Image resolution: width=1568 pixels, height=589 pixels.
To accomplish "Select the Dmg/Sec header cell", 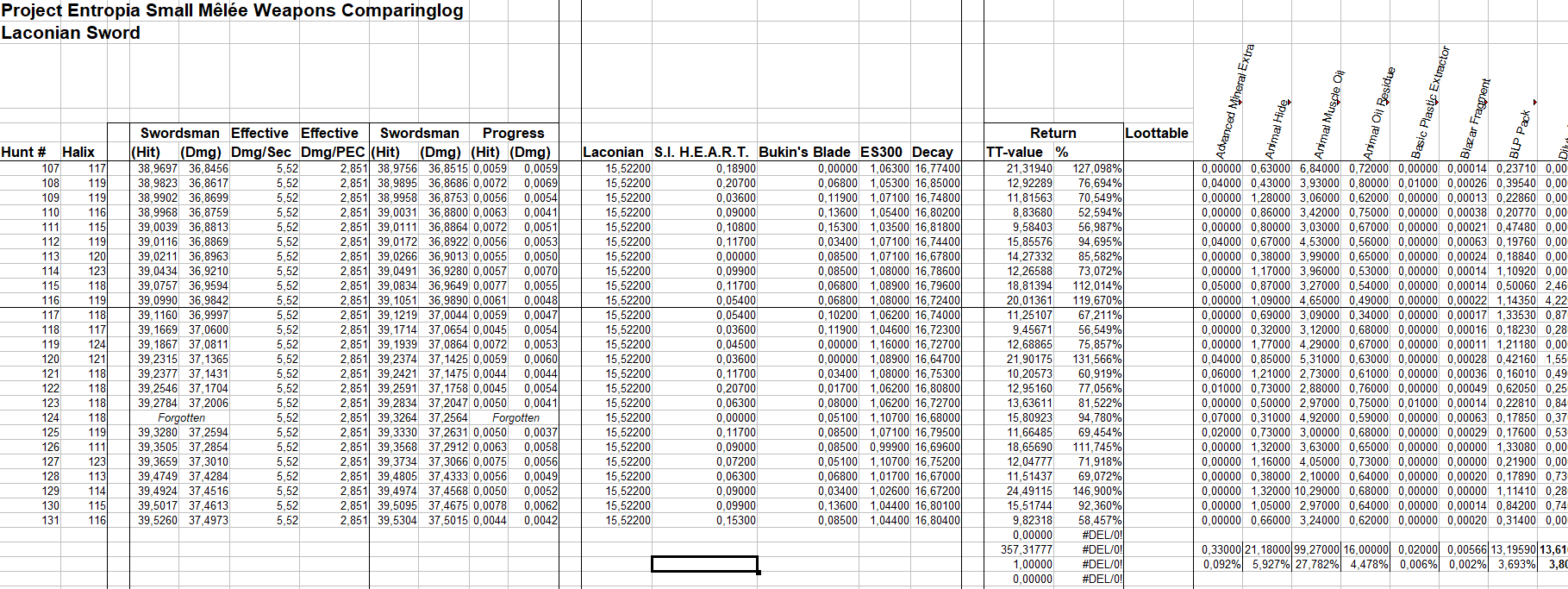I will click(x=261, y=153).
